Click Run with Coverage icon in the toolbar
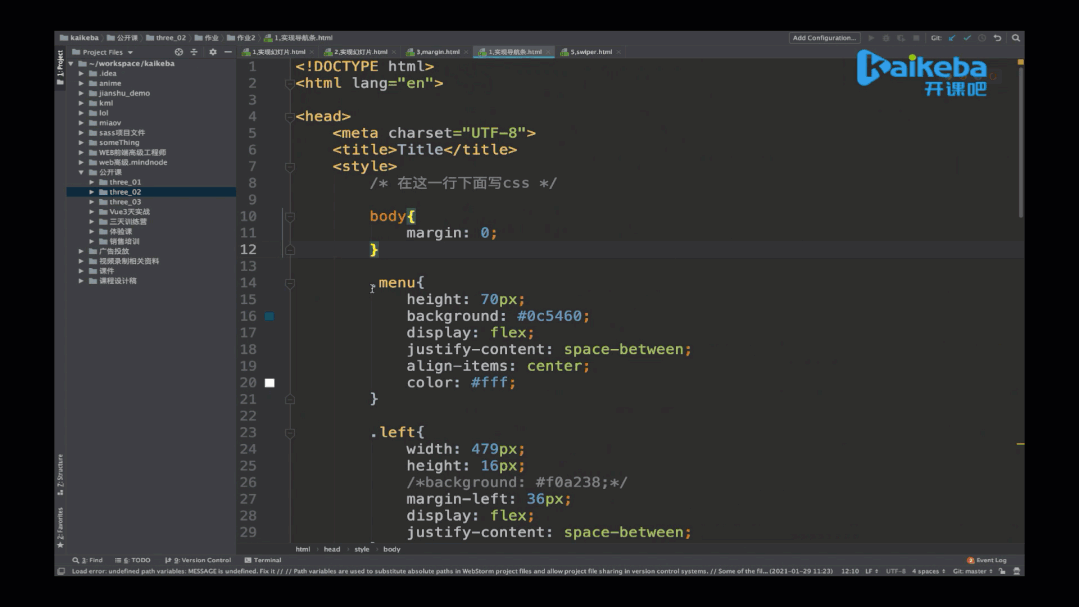The width and height of the screenshot is (1079, 607). [901, 38]
